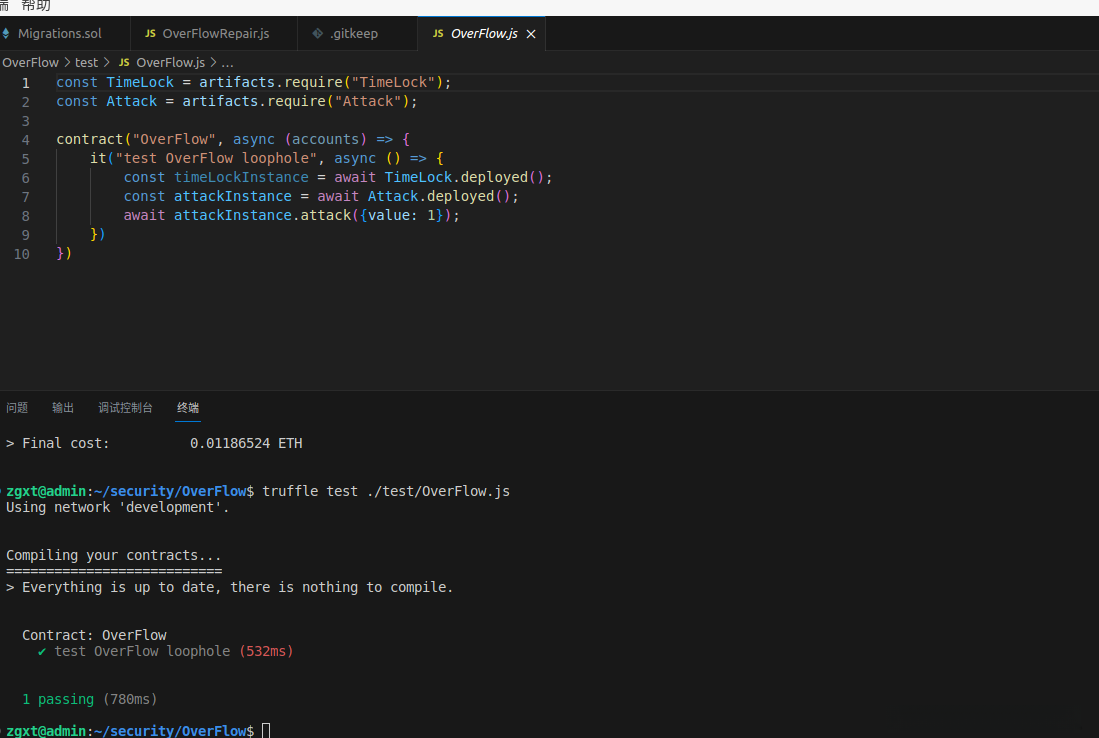Click the JS icon on OverFlowRepair.js tab

(x=151, y=34)
